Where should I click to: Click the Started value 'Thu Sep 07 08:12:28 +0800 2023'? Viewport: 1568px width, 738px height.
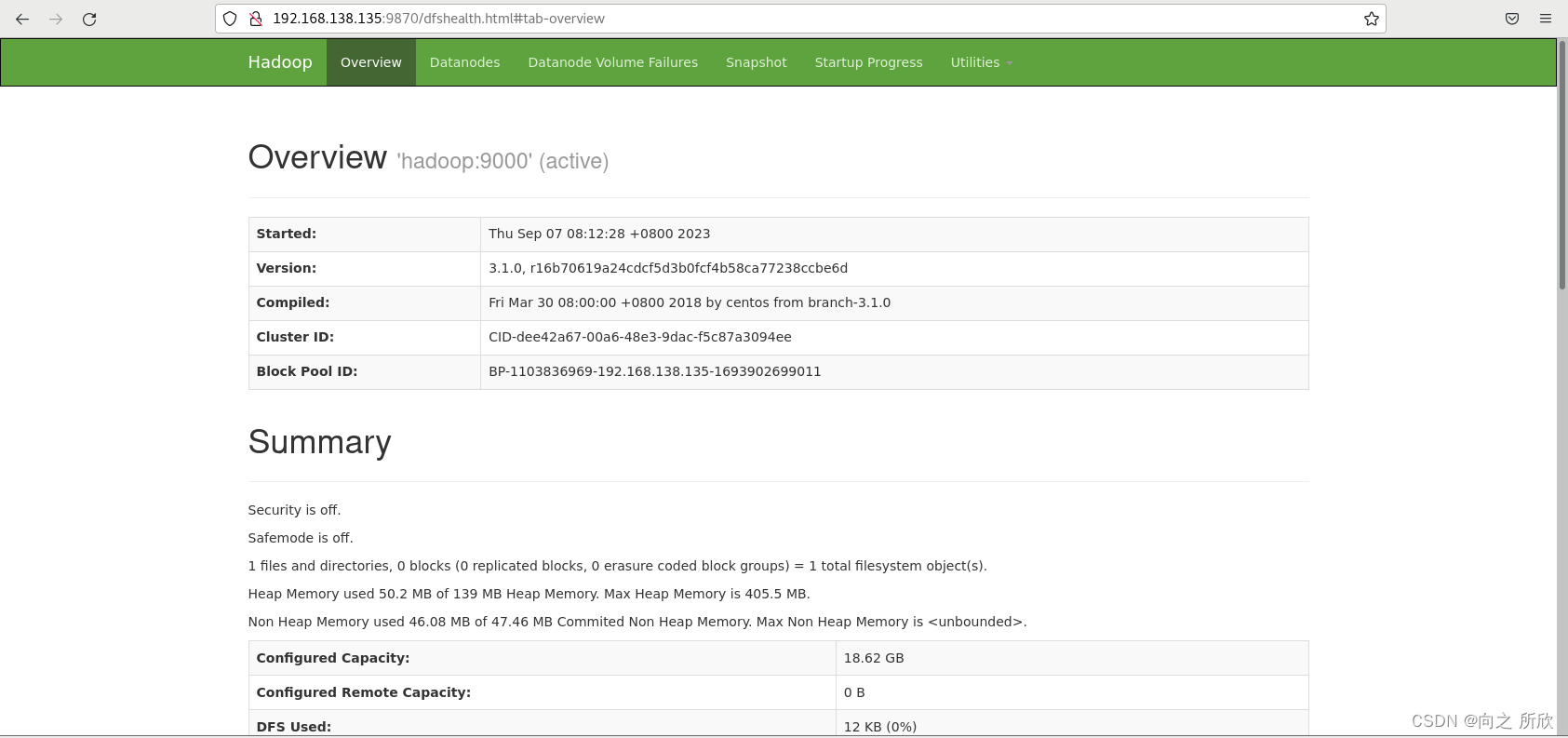(x=599, y=234)
